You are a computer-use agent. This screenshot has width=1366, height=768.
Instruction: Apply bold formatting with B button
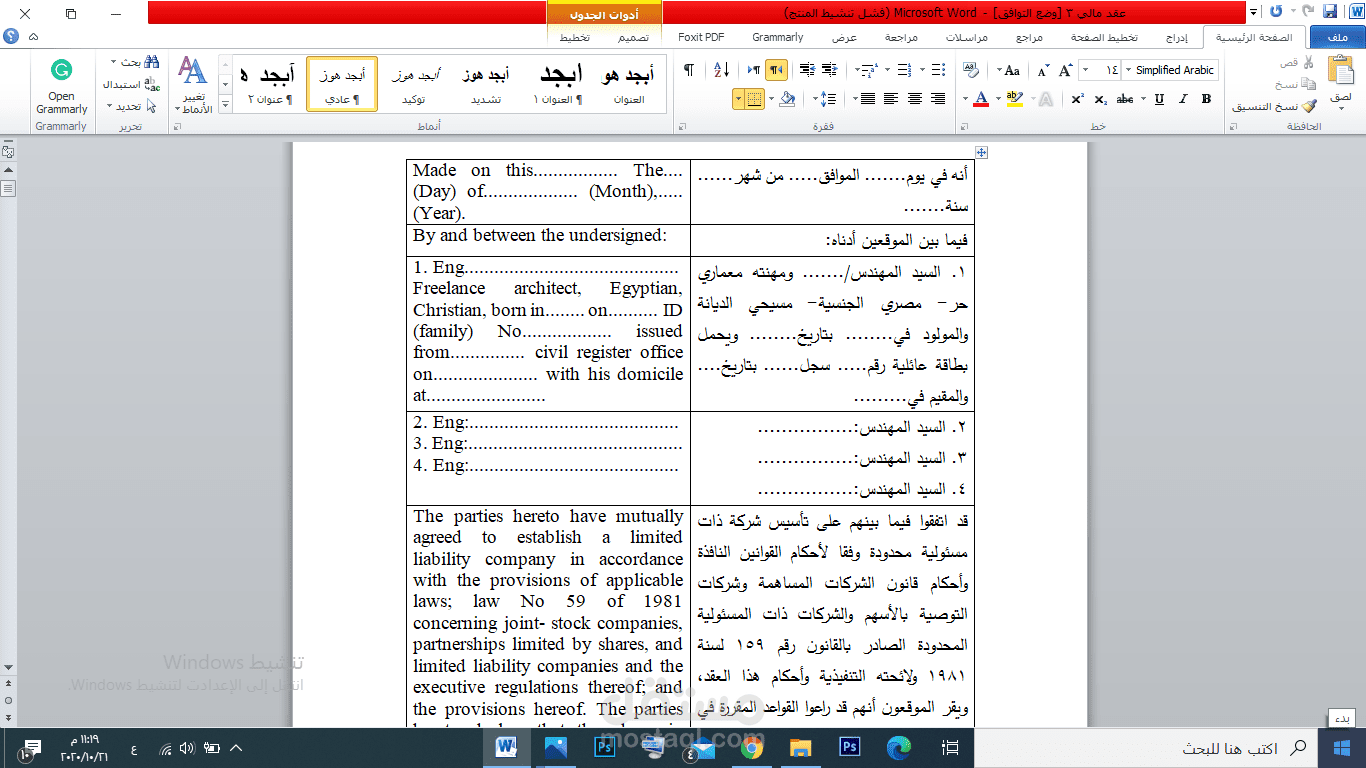(1207, 99)
